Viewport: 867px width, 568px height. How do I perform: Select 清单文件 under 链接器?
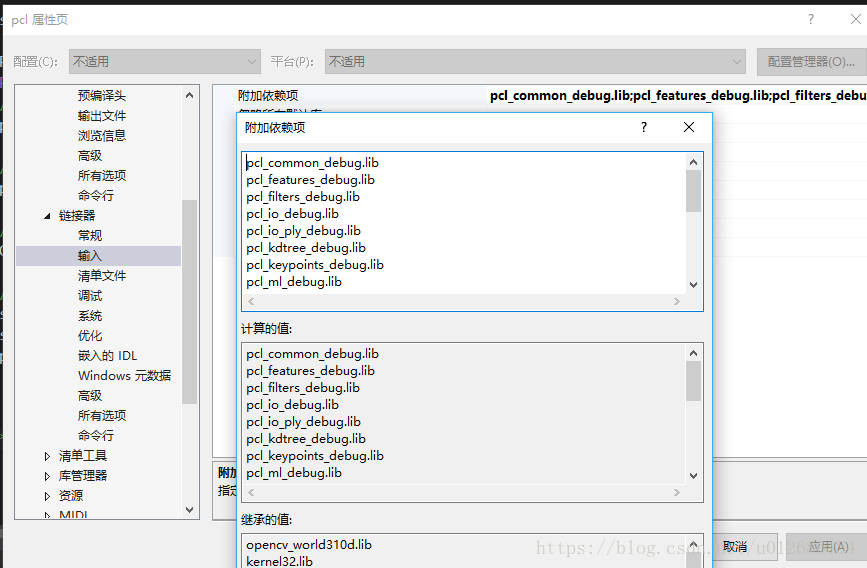point(102,275)
